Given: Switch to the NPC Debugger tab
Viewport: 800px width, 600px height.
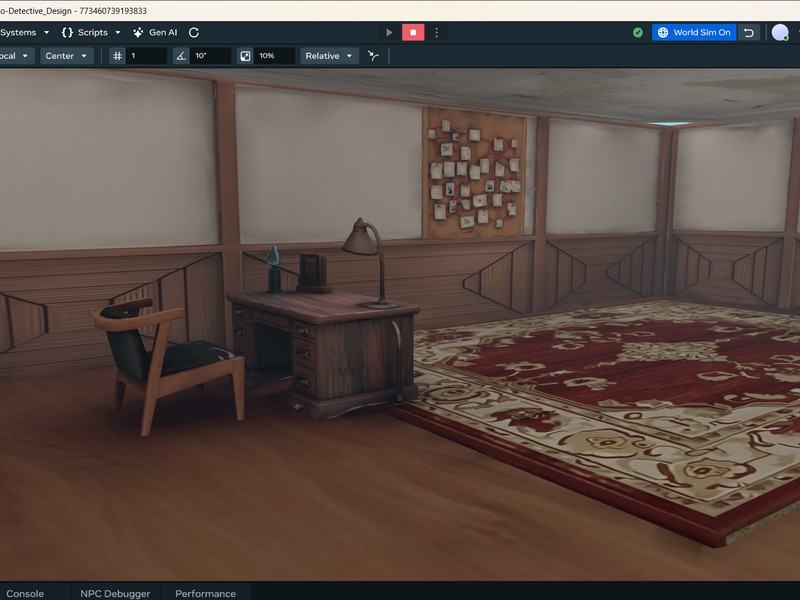Looking at the screenshot, I should 115,593.
